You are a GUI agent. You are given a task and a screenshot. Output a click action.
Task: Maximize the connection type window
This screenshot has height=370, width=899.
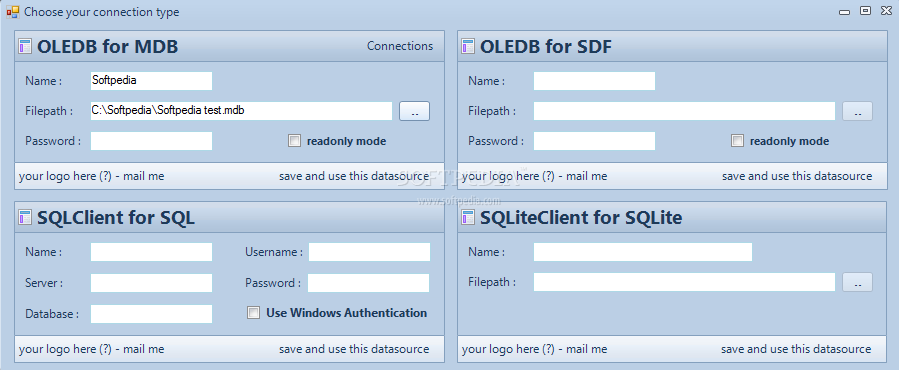pos(865,10)
